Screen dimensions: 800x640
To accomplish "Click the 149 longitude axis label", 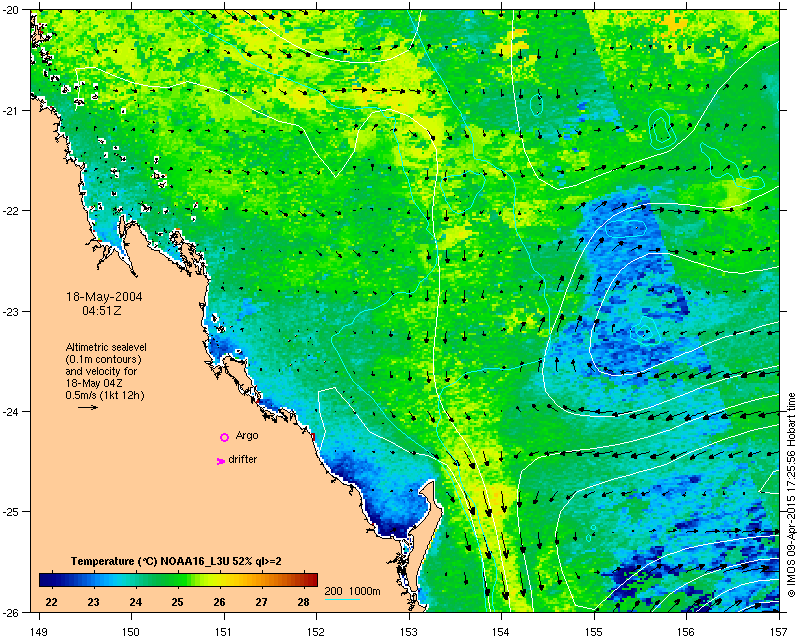I will 39,632.
